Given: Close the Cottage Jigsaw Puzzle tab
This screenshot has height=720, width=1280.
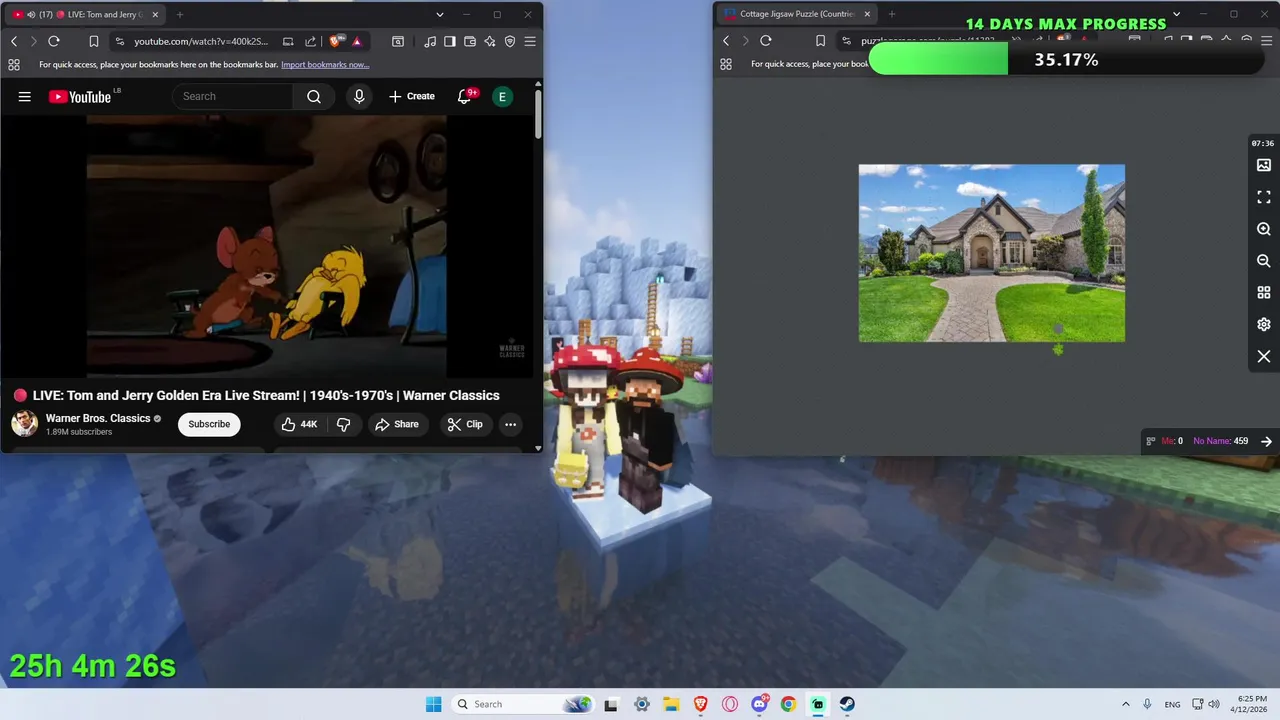Looking at the screenshot, I should [x=867, y=14].
